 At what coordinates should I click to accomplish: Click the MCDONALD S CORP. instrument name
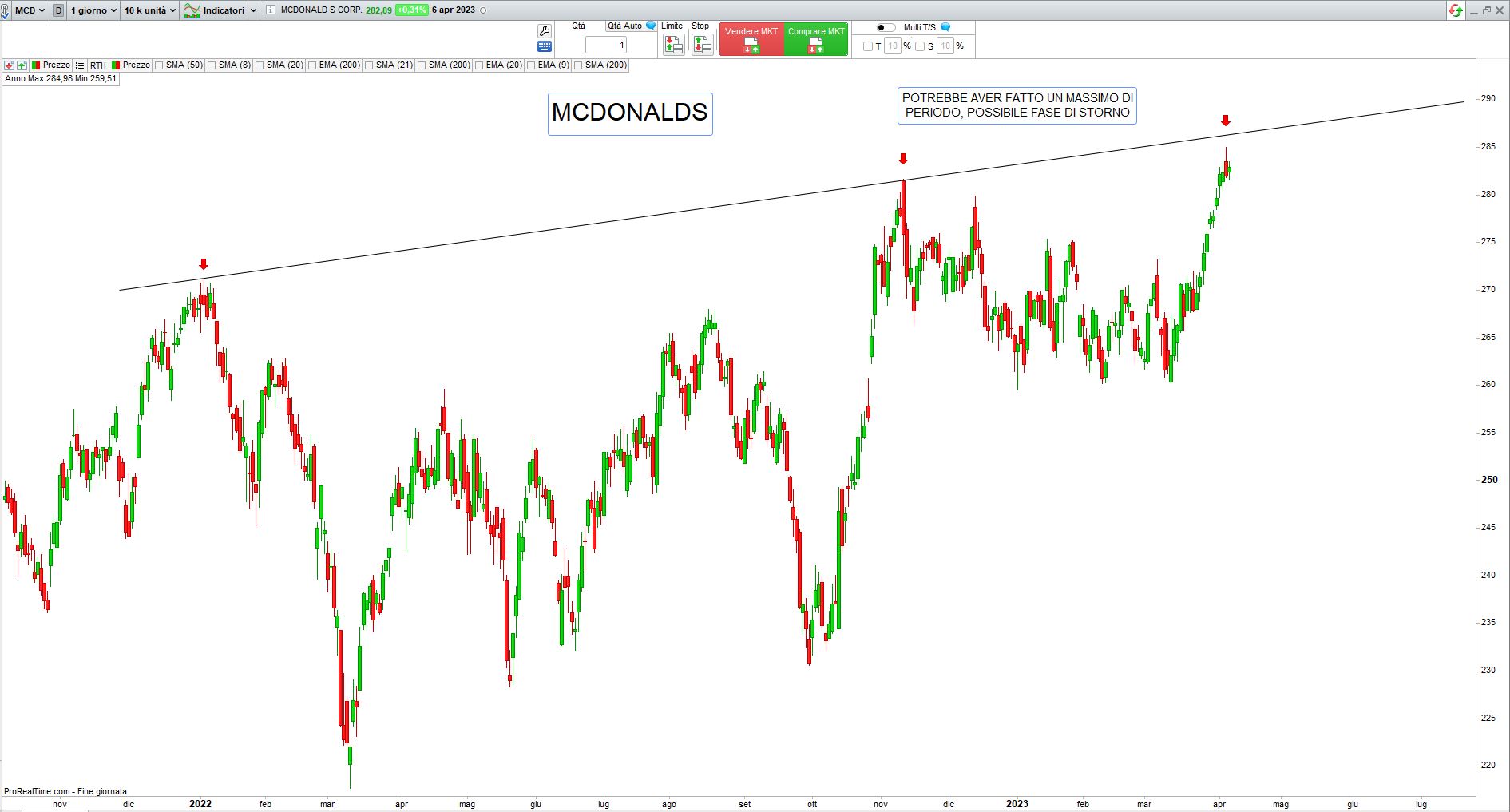click(x=322, y=10)
